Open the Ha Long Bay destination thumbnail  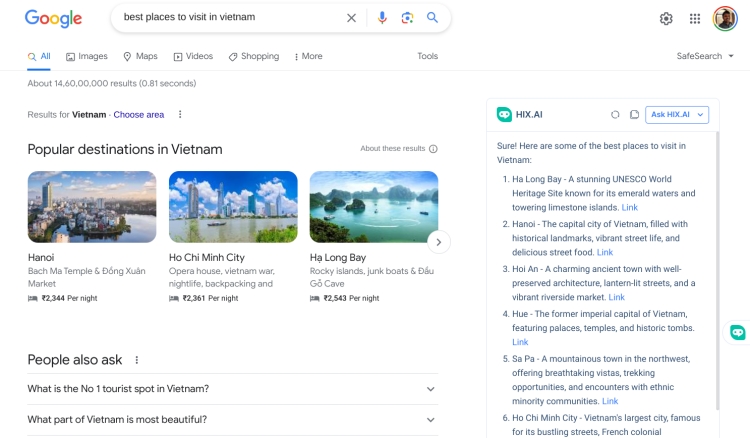373,207
